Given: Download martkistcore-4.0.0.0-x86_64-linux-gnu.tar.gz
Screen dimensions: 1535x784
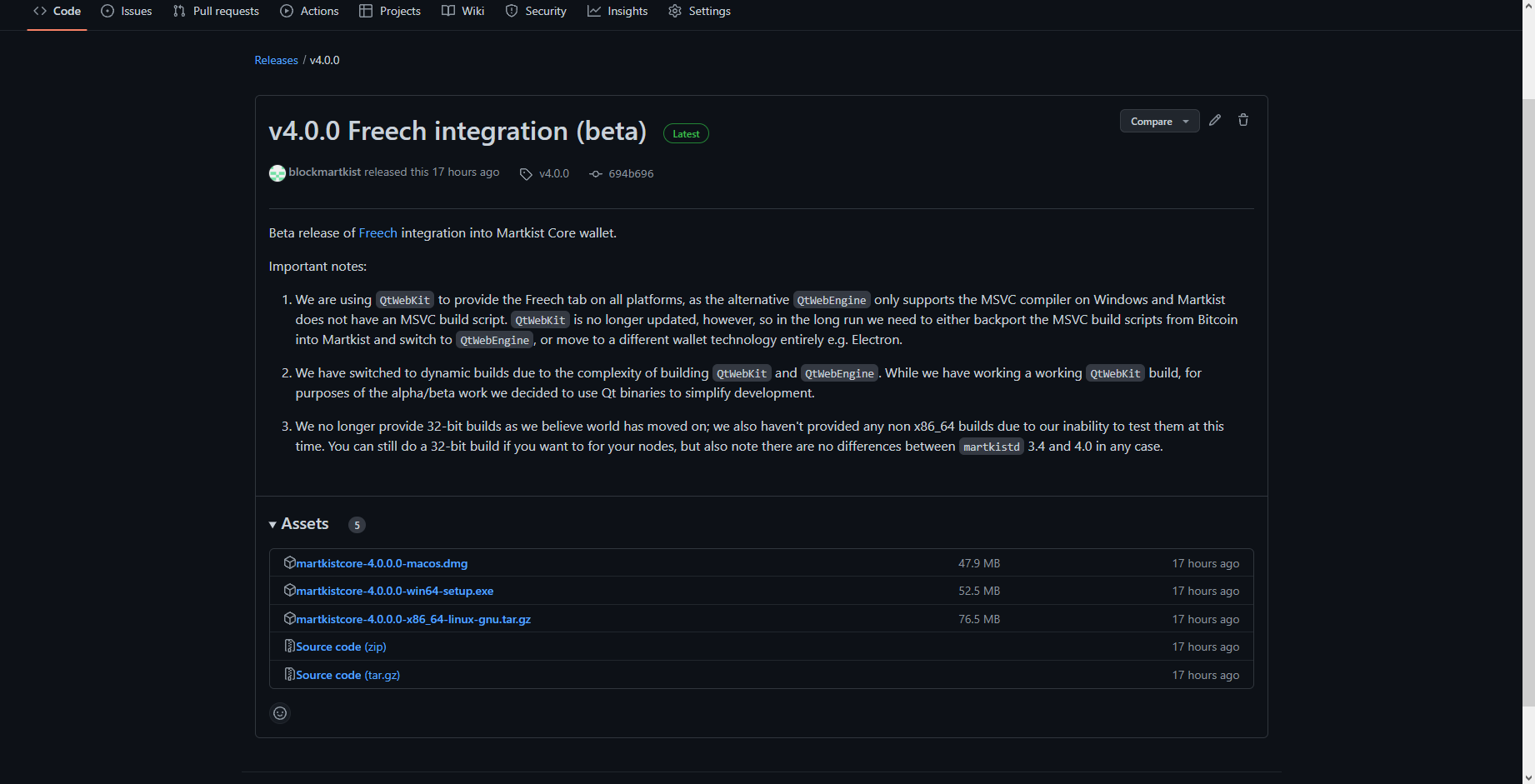Looking at the screenshot, I should coord(413,619).
